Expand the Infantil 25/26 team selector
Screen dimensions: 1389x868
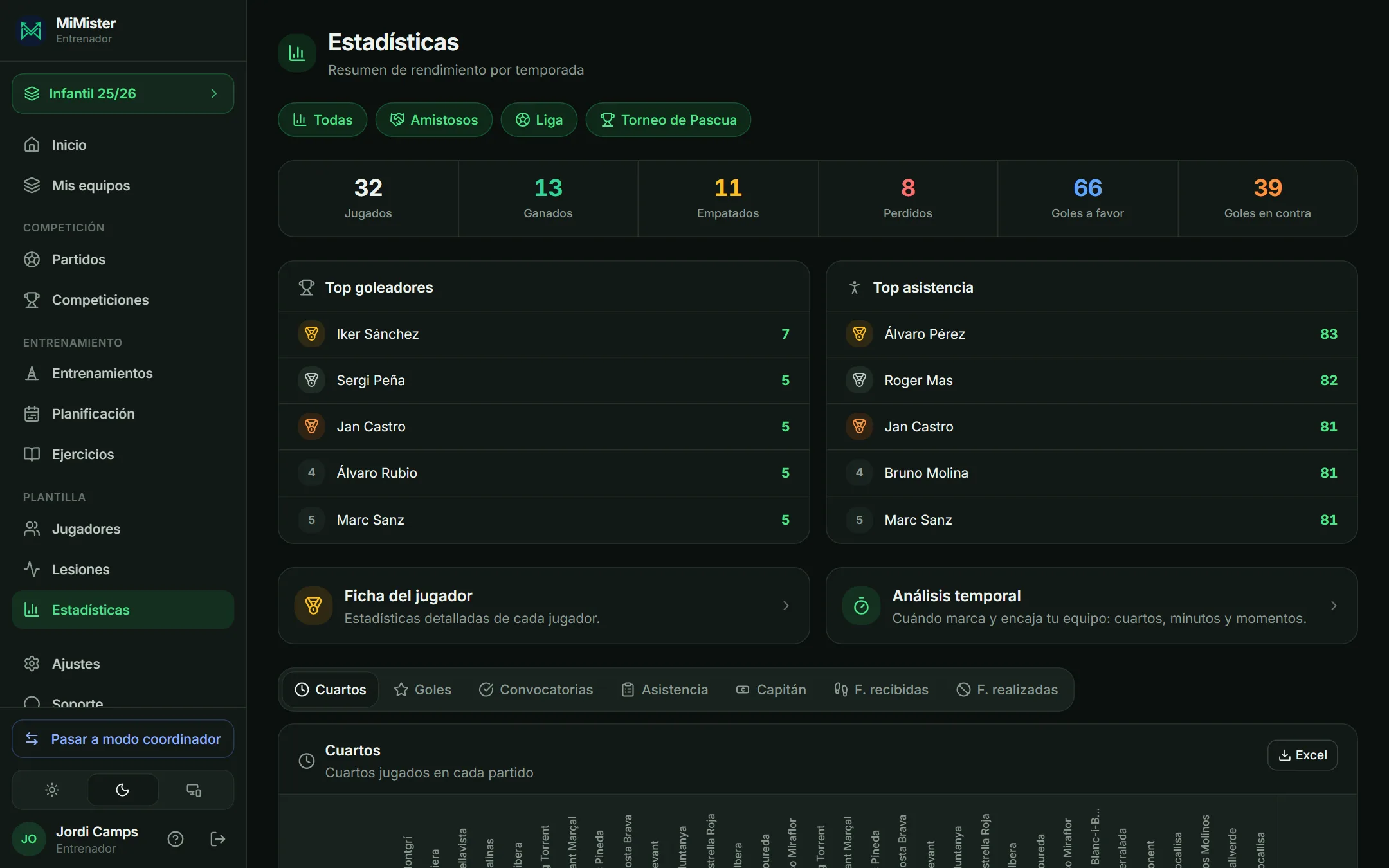[123, 93]
